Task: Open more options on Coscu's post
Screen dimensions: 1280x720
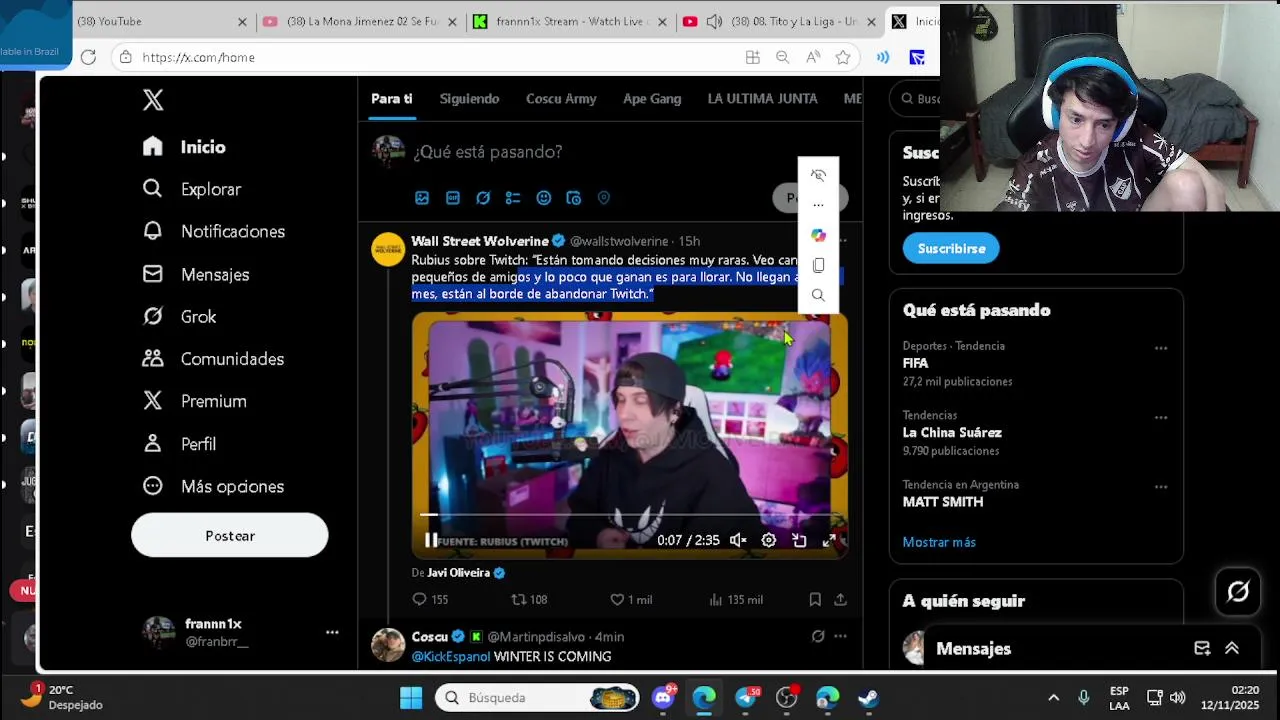Action: (840, 636)
